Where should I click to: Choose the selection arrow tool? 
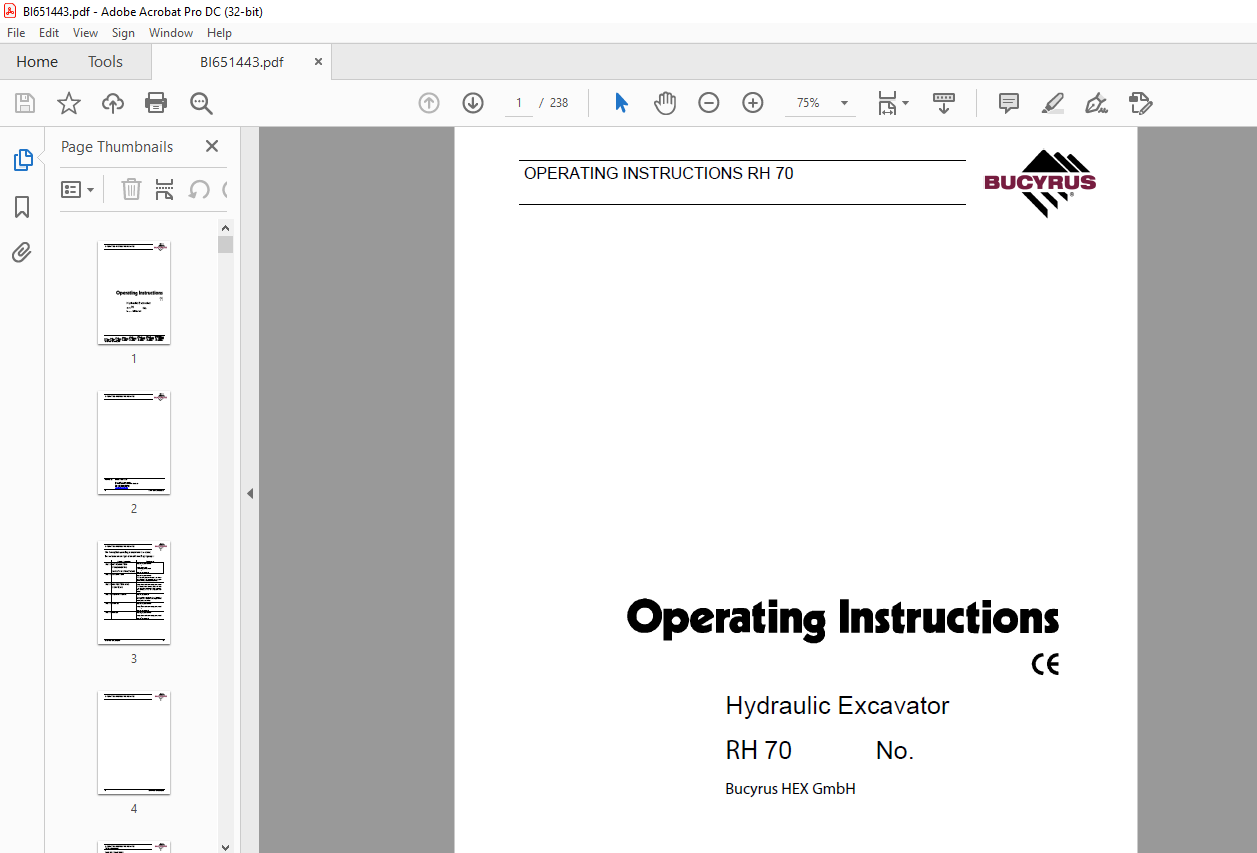(621, 103)
